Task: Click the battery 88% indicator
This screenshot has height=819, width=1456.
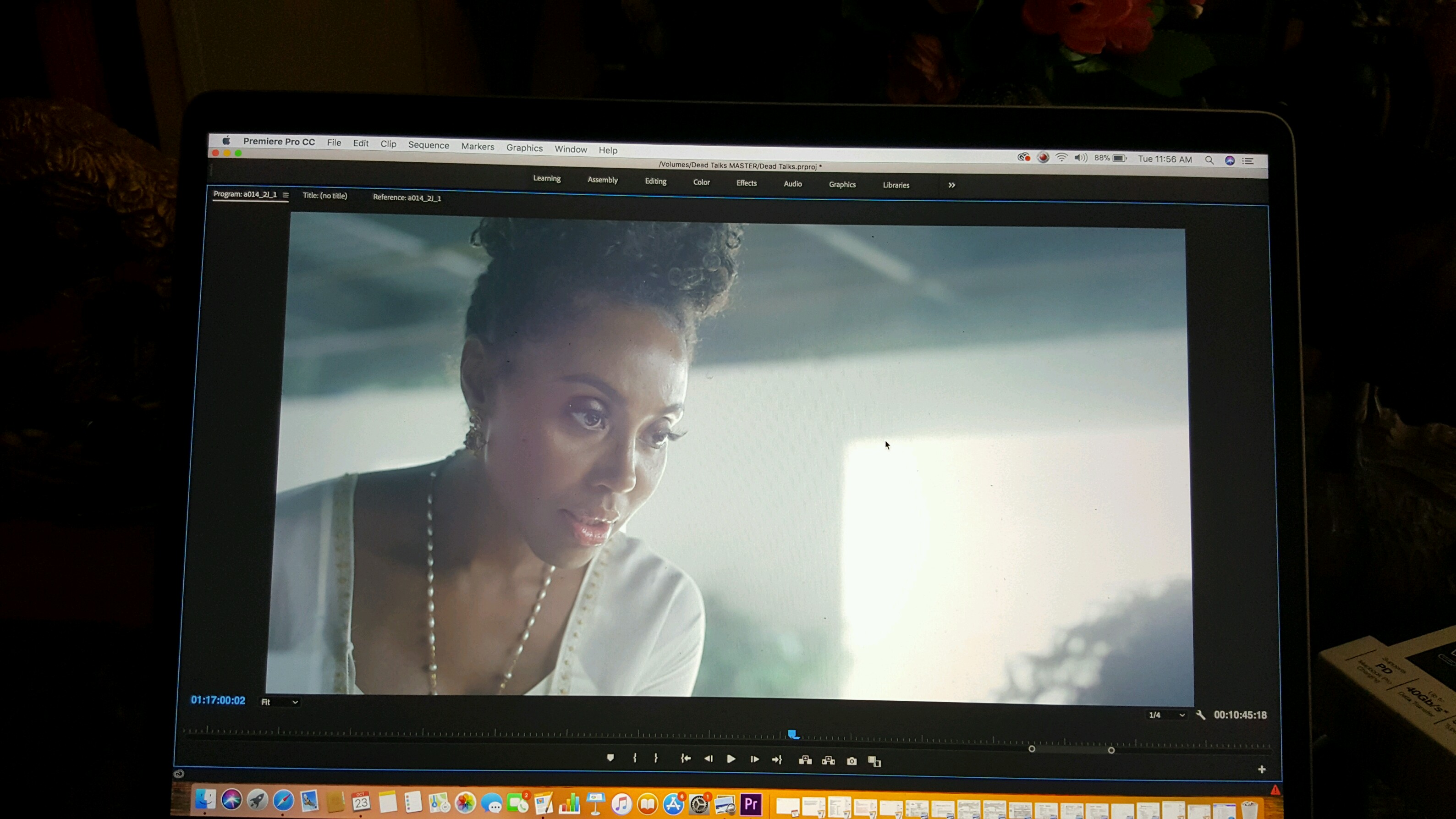Action: pyautogui.click(x=1110, y=158)
